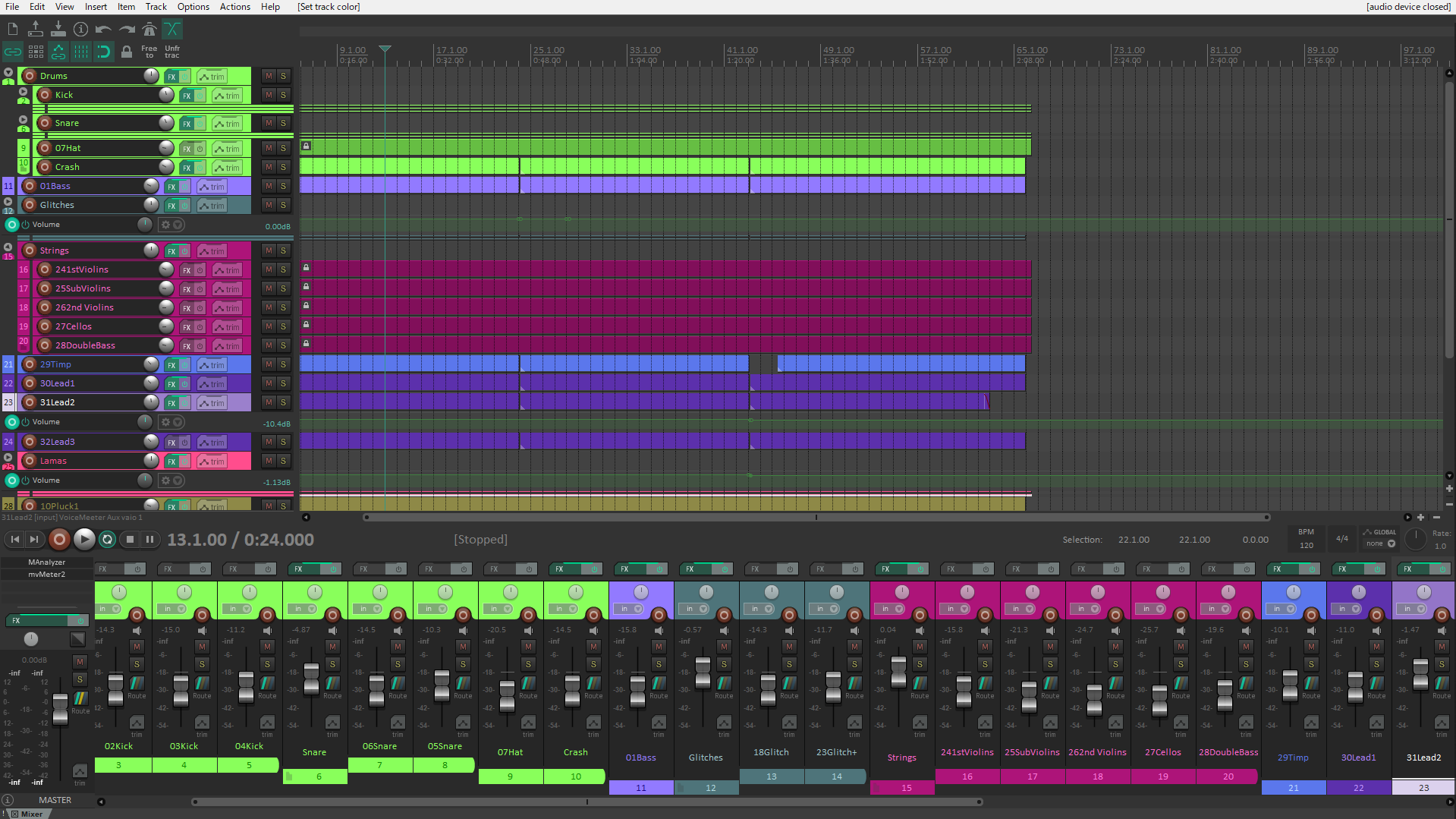Arm the Drums track for recording
The image size is (1456, 819).
pyautogui.click(x=30, y=76)
